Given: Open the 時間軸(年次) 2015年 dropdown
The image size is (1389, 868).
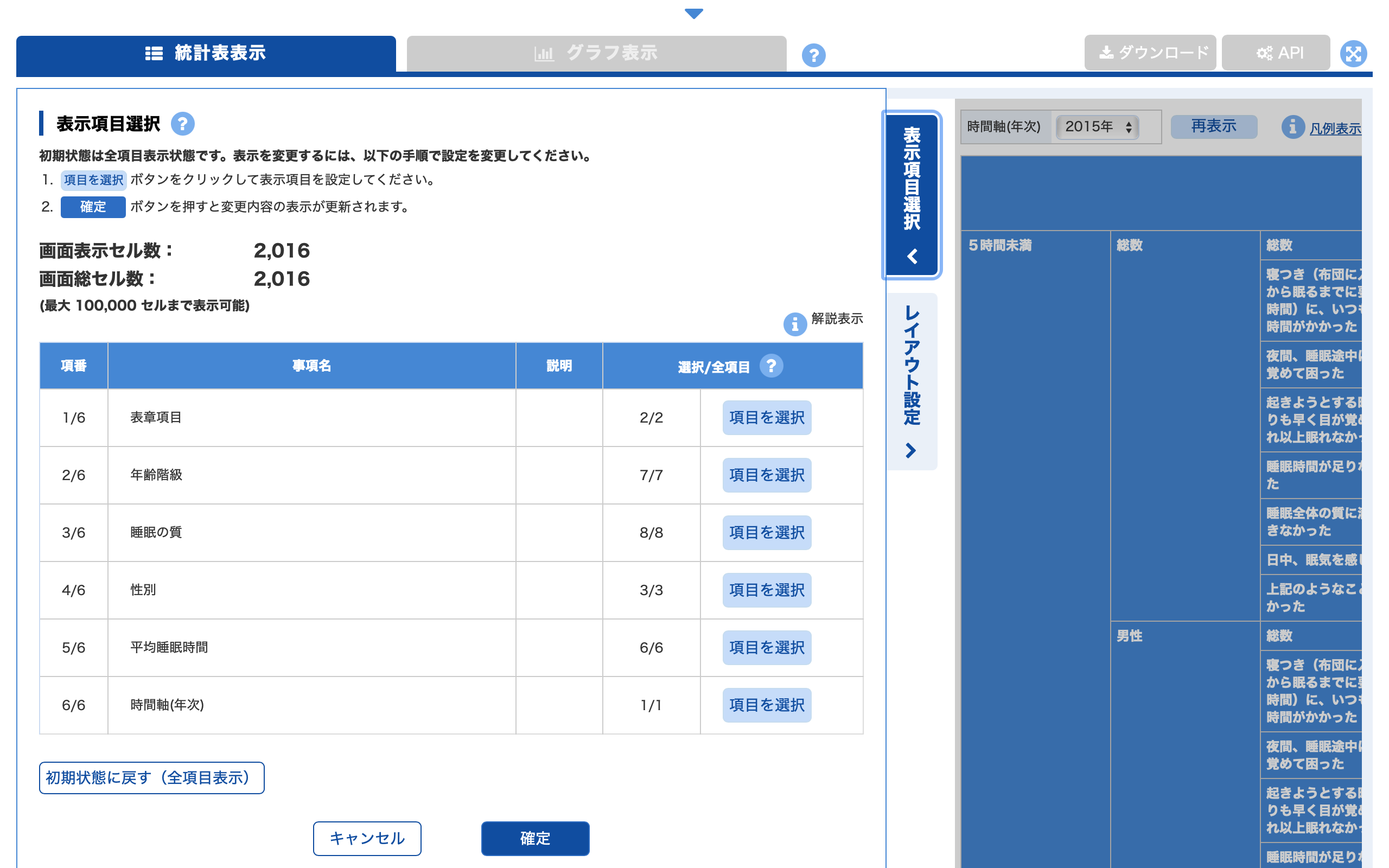Looking at the screenshot, I should click(1097, 126).
